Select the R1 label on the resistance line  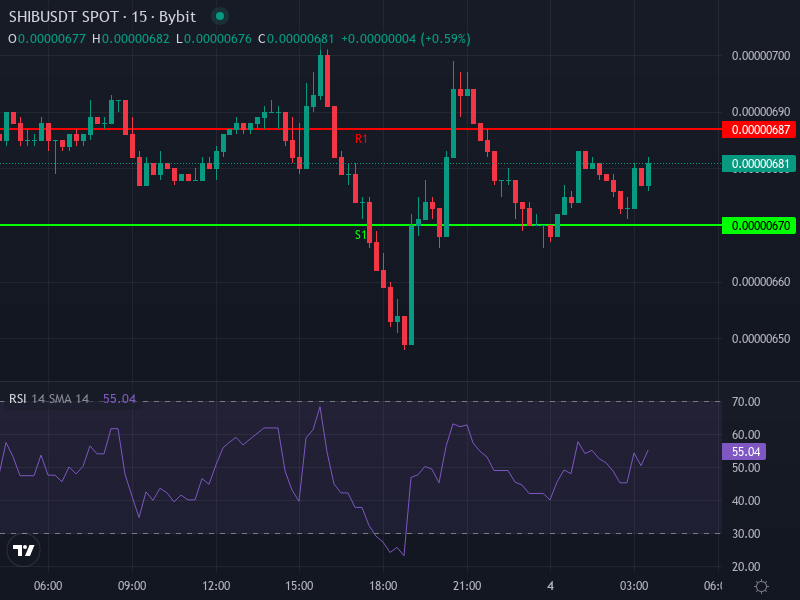pos(360,139)
